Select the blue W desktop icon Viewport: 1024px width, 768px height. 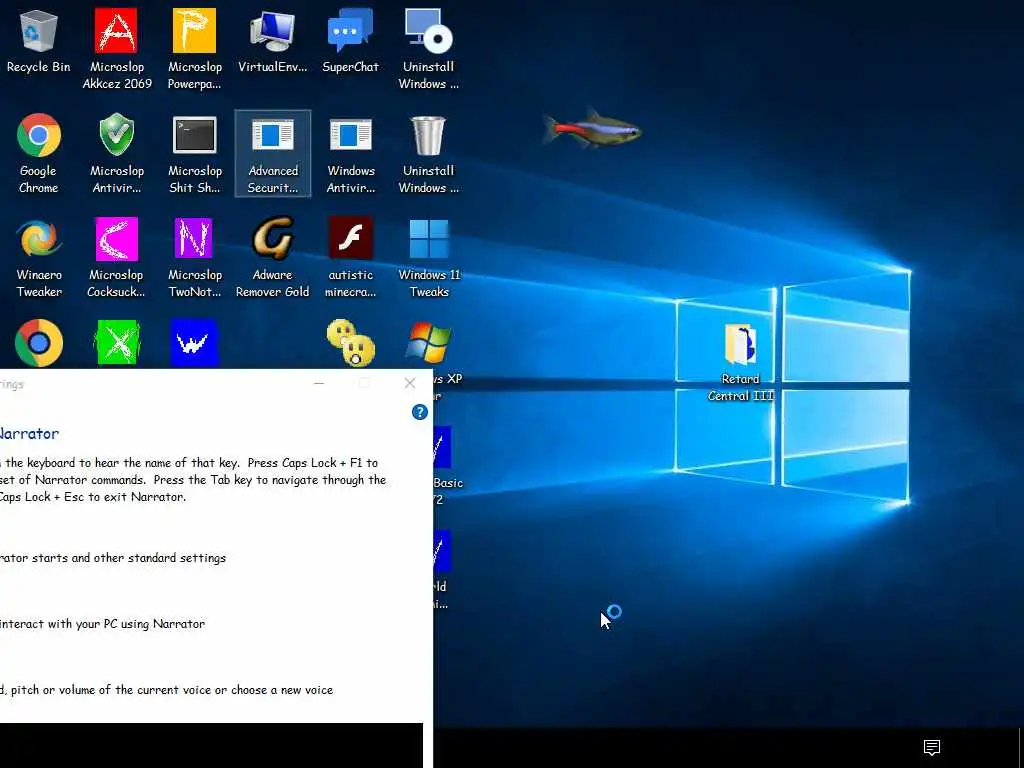(194, 342)
